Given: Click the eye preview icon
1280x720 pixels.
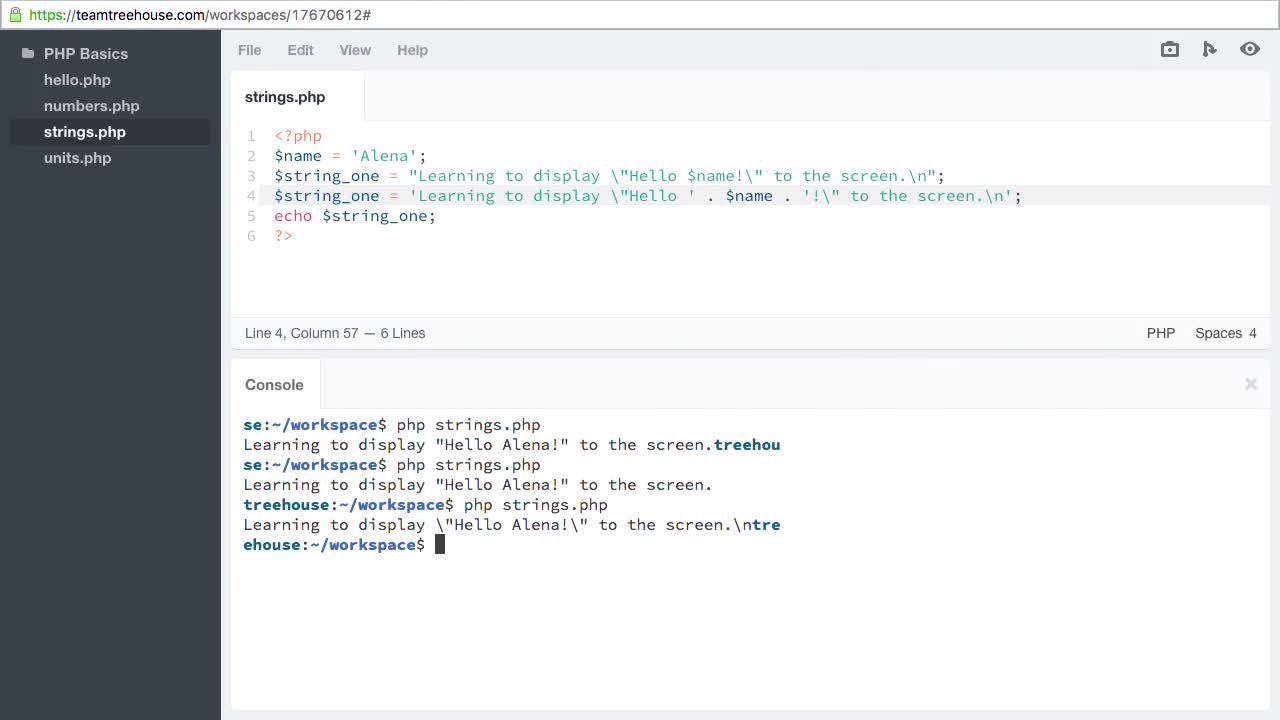Looking at the screenshot, I should [1249, 49].
